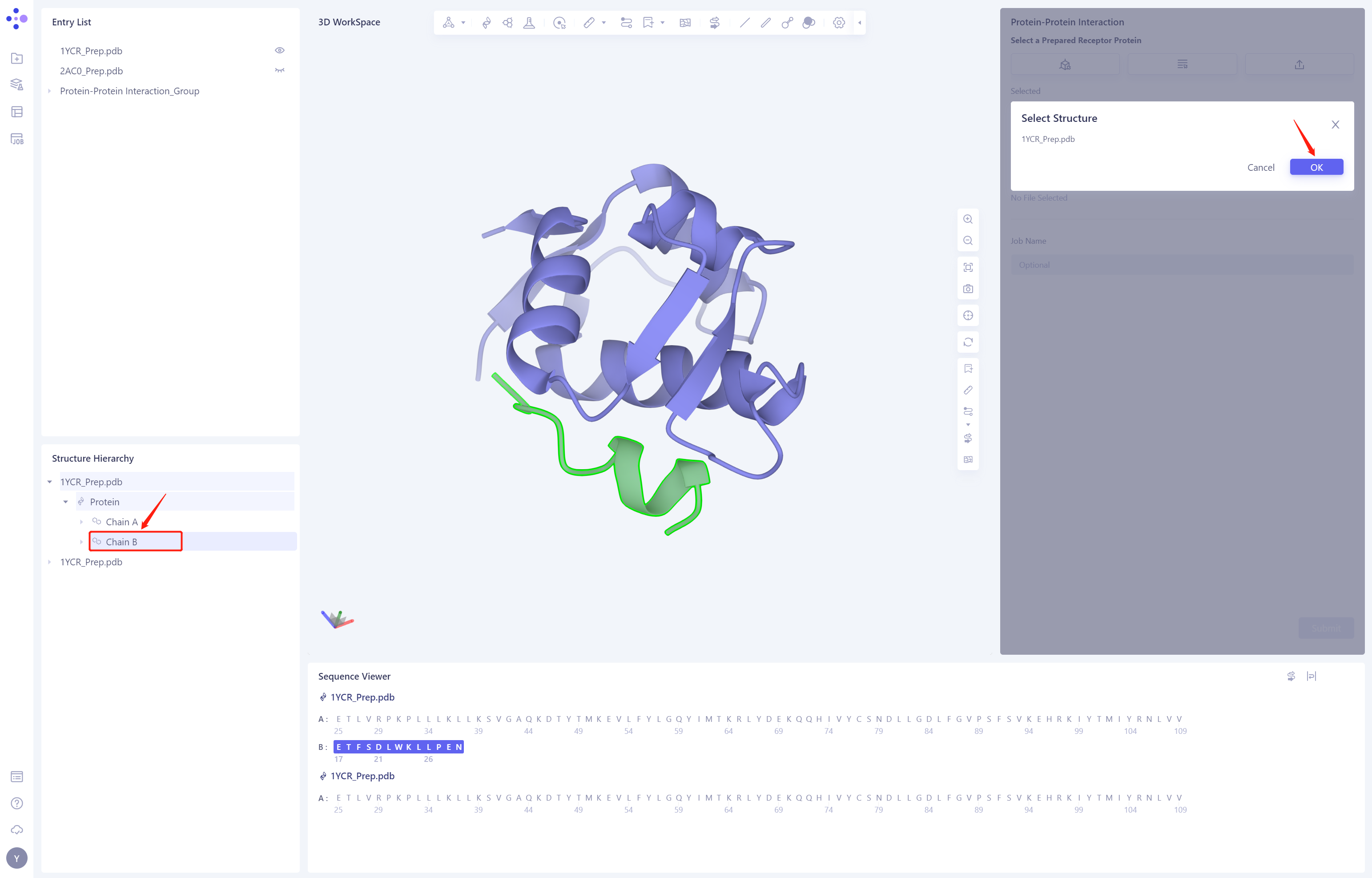The height and width of the screenshot is (878, 1372).
Task: Open the JOB panel in left sidebar
Action: [x=17, y=139]
